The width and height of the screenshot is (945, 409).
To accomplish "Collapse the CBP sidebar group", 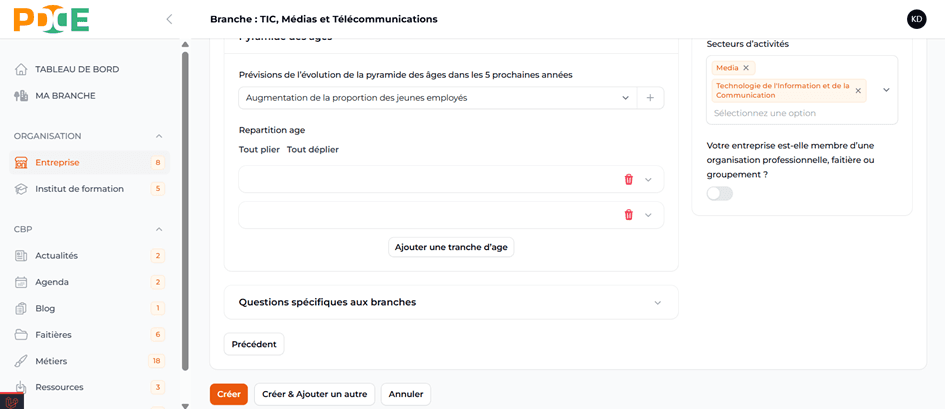I will click(x=159, y=229).
